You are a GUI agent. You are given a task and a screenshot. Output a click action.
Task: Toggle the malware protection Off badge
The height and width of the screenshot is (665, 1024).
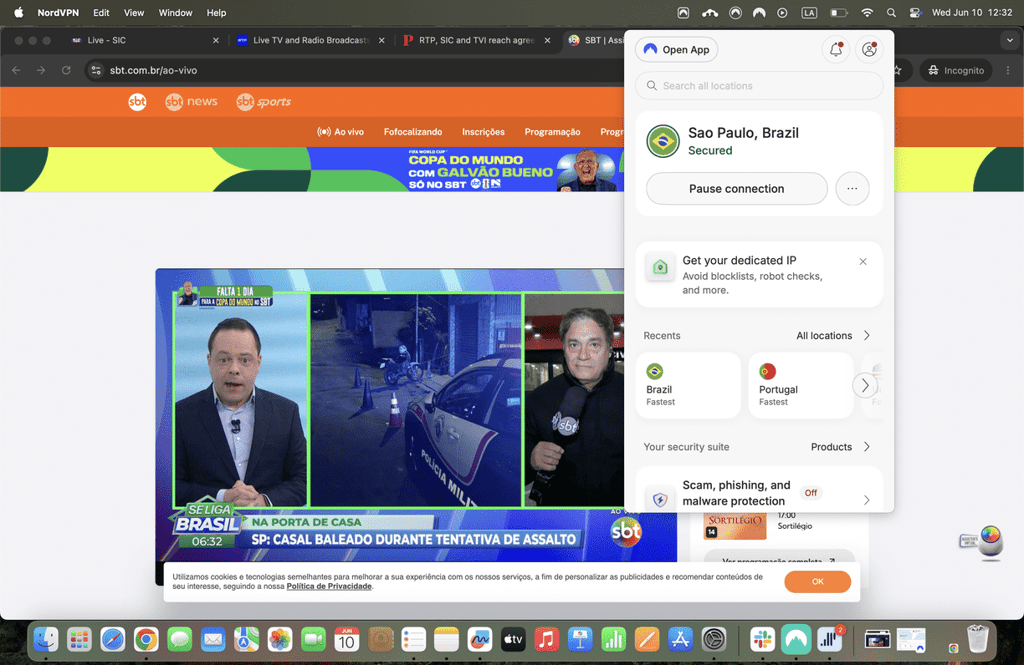[x=810, y=493]
